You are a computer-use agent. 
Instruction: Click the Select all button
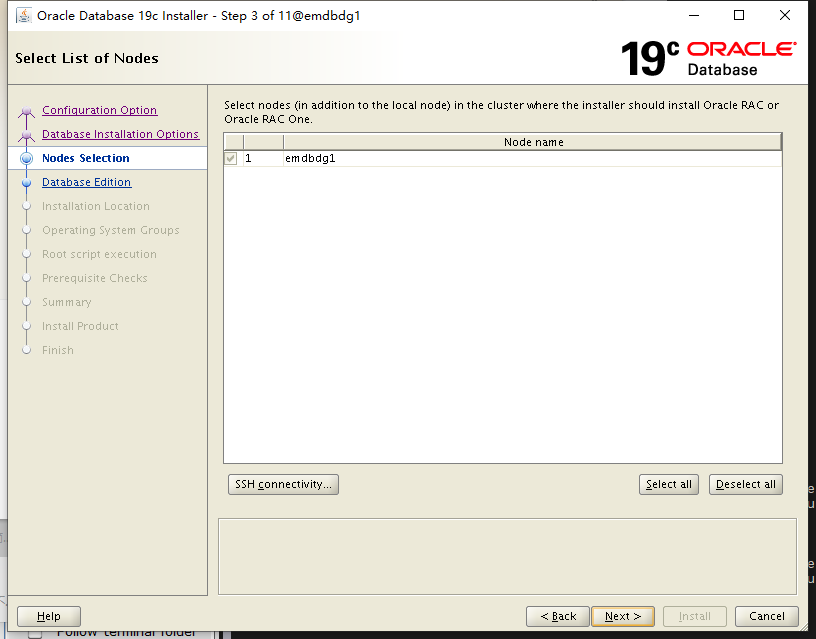pos(669,484)
